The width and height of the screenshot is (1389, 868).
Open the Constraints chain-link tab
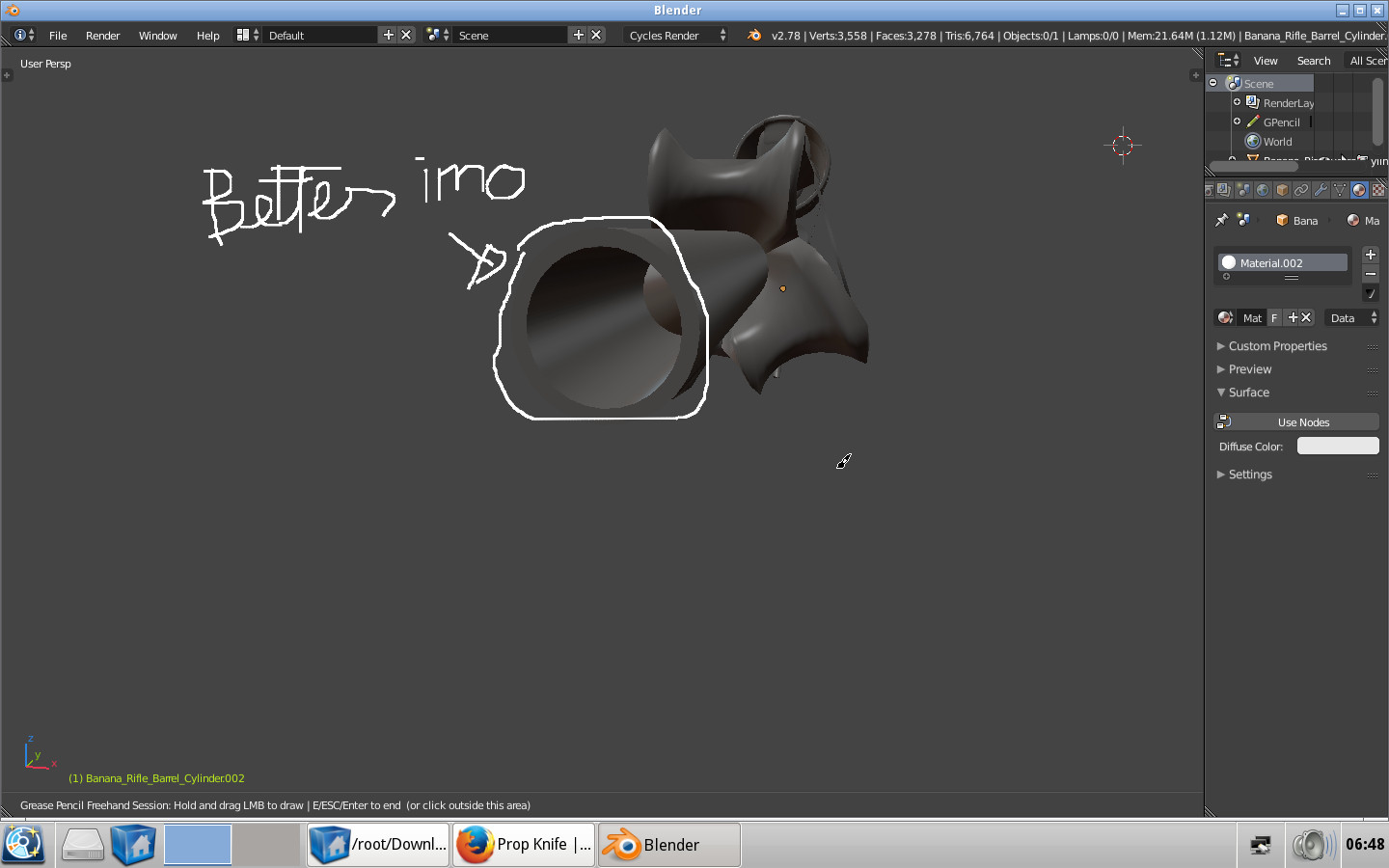click(x=1301, y=190)
